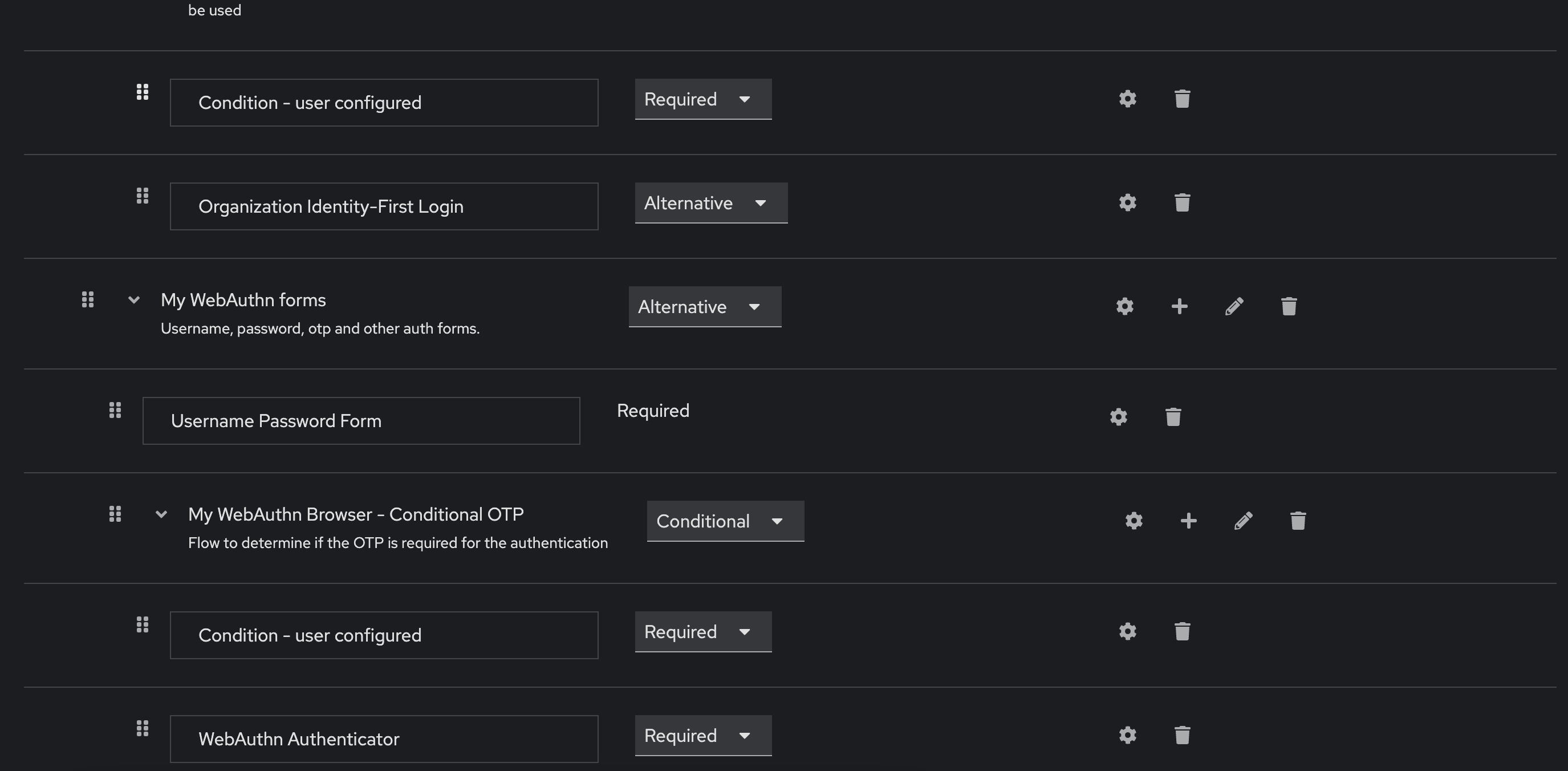Delete the Username Password Form step
The width and height of the screenshot is (1568, 771).
click(x=1173, y=417)
